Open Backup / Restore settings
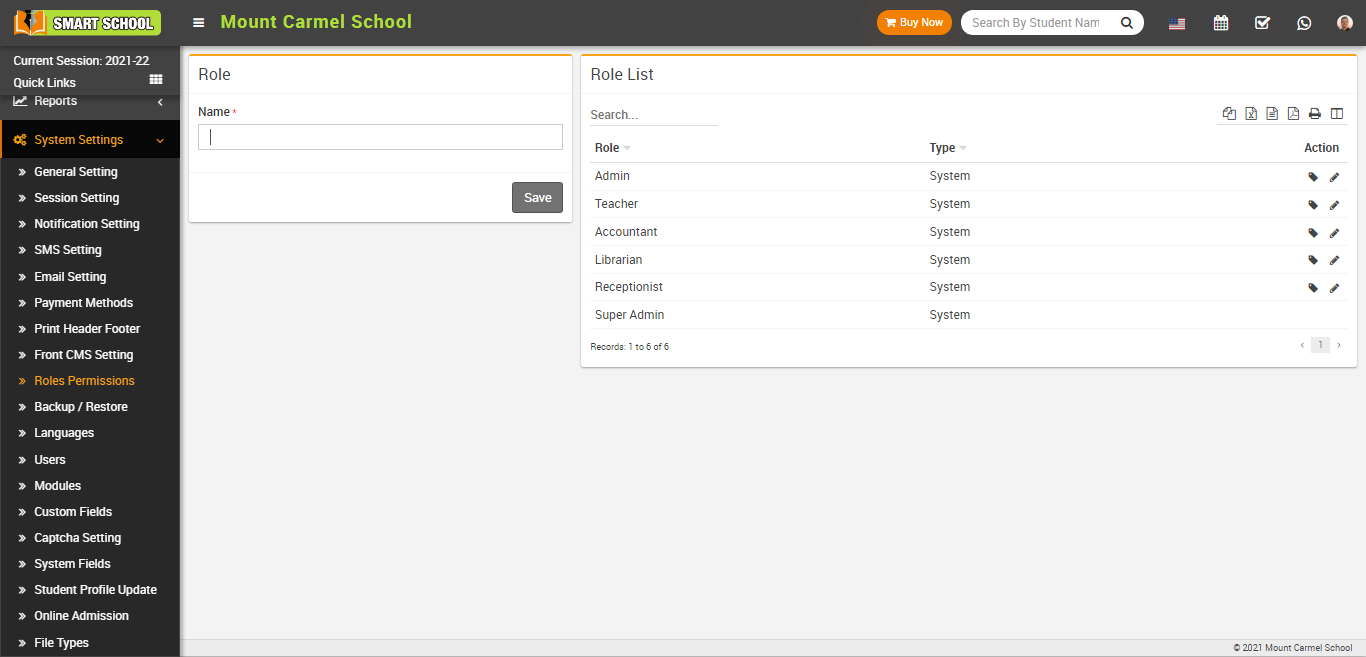The image size is (1366, 657). coord(81,407)
